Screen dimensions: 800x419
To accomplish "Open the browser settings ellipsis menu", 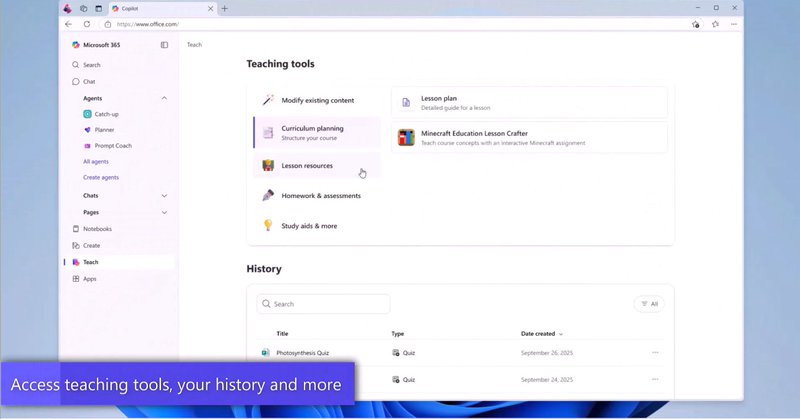I will [734, 24].
